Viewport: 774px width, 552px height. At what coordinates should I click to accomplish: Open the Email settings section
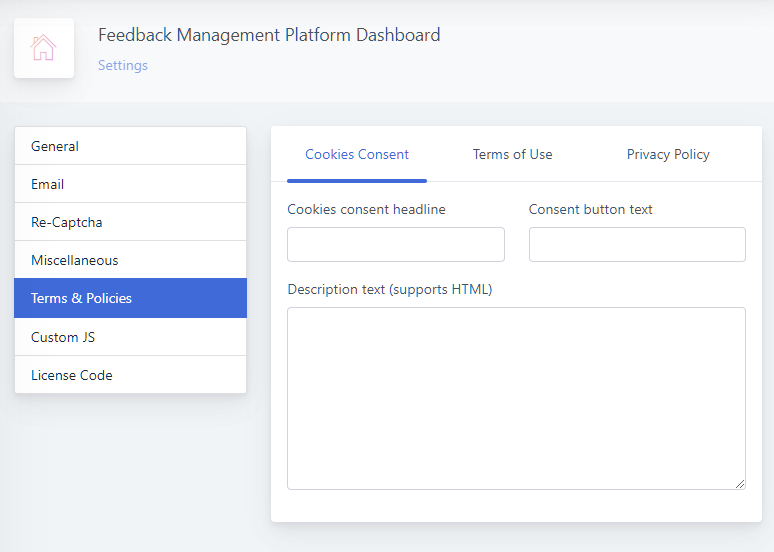pyautogui.click(x=130, y=184)
